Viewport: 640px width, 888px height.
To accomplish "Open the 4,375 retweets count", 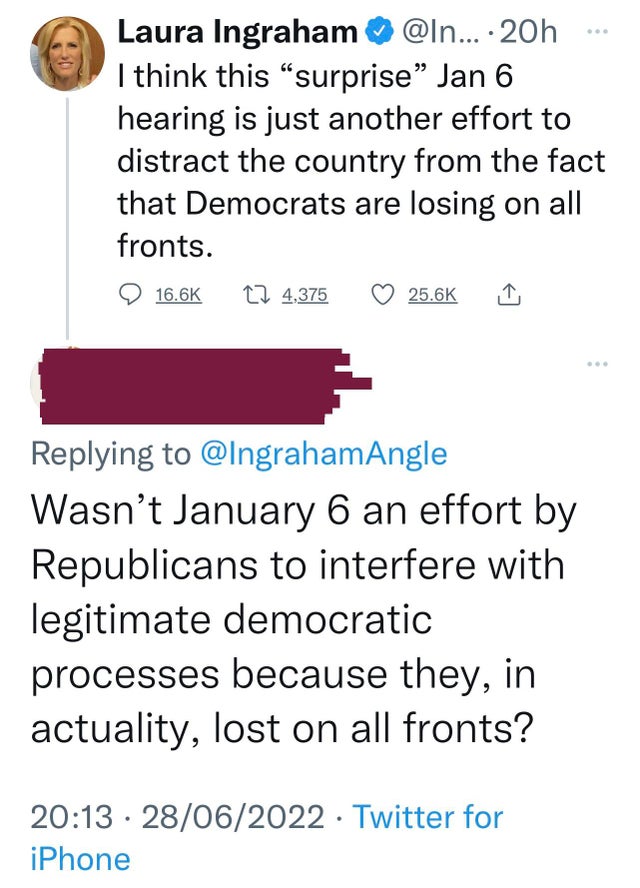I will (305, 295).
